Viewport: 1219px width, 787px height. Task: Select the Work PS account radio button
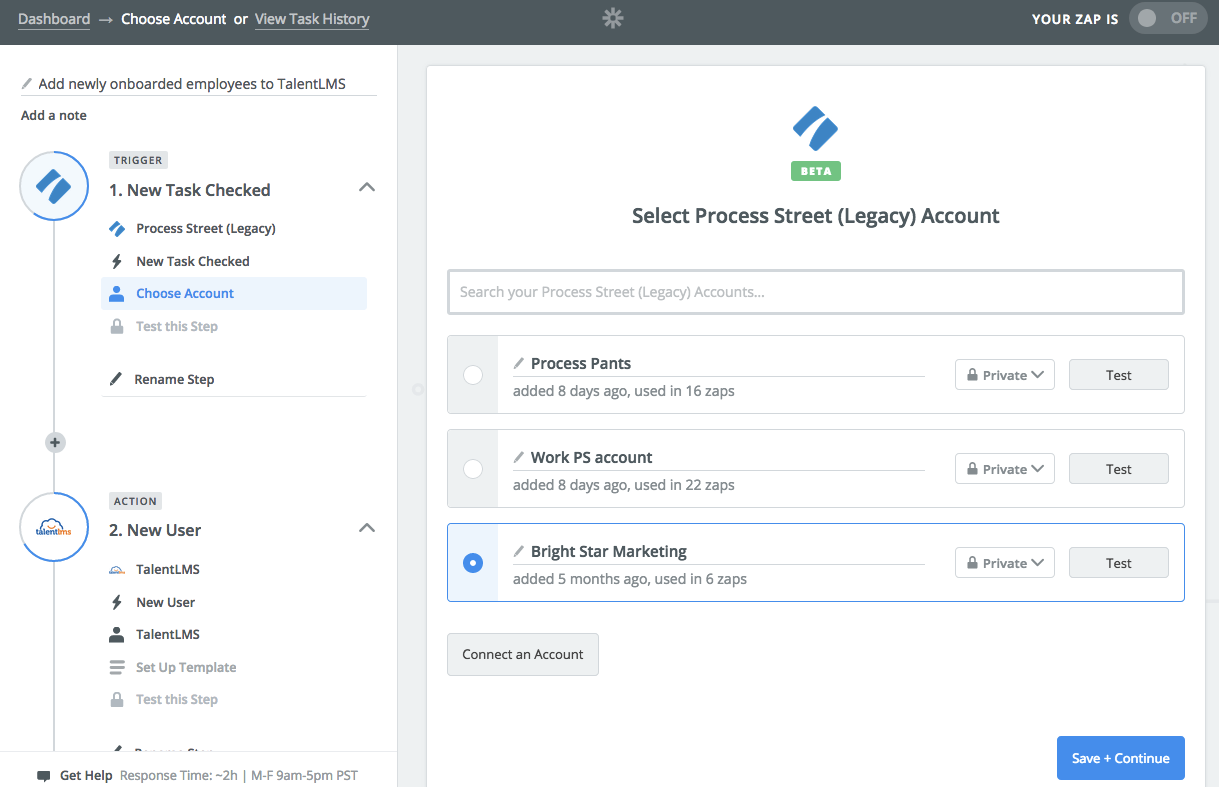(473, 469)
